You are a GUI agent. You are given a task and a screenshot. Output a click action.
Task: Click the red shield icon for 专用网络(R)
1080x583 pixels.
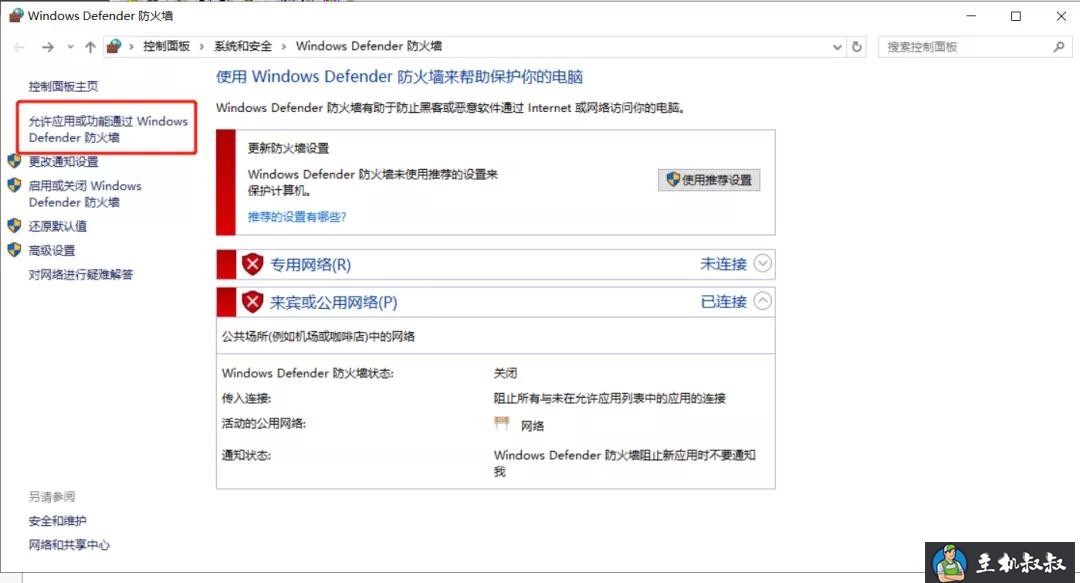coord(253,264)
